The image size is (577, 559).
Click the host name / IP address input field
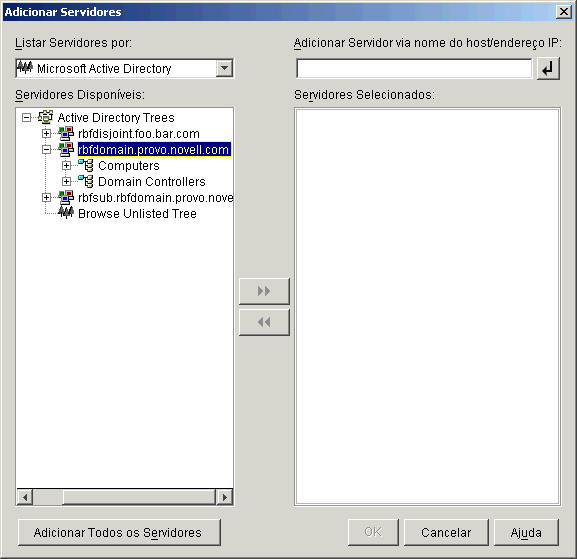pos(414,68)
